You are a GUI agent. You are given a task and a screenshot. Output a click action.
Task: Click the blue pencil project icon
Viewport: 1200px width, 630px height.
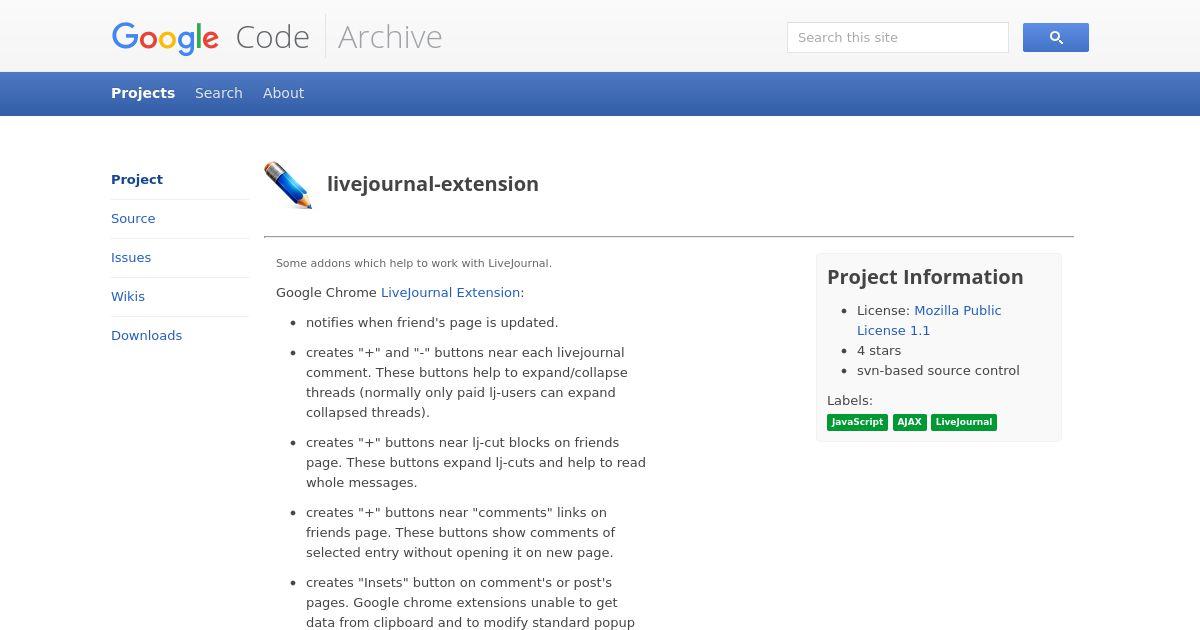[x=288, y=185]
